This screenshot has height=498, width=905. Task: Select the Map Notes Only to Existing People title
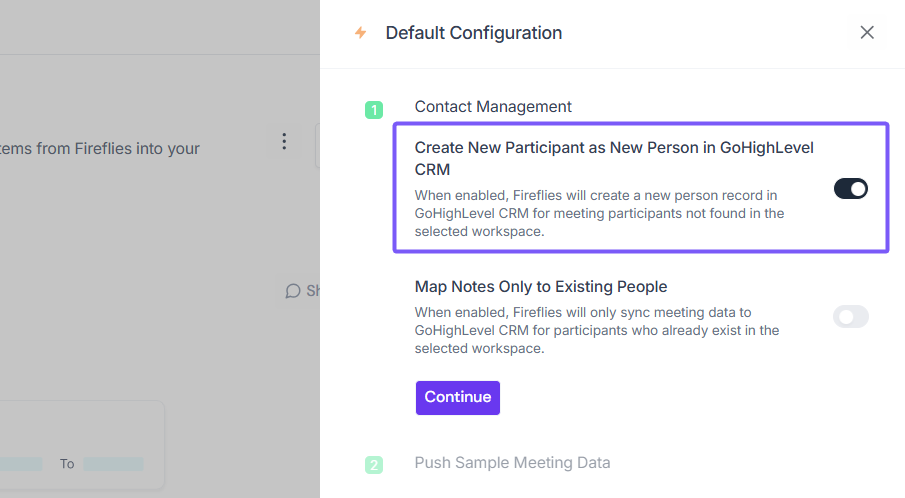coord(541,287)
